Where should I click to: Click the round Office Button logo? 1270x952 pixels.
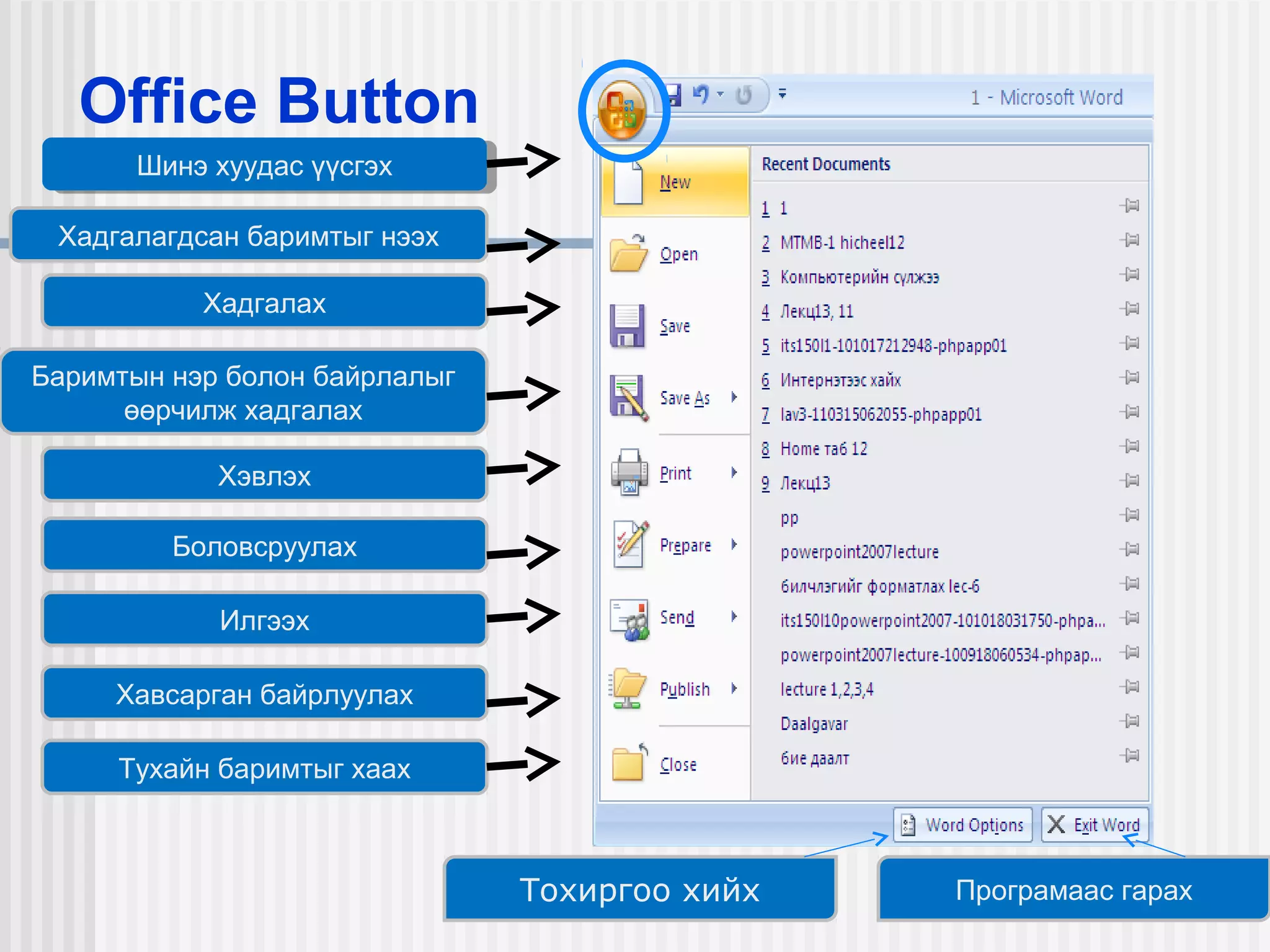[623, 111]
